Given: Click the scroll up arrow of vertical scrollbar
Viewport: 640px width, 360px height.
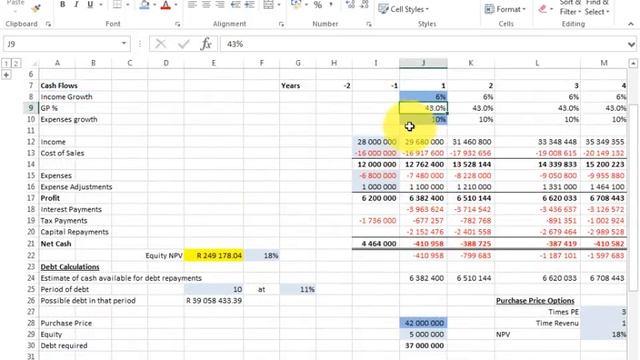Looking at the screenshot, I should (x=633, y=63).
